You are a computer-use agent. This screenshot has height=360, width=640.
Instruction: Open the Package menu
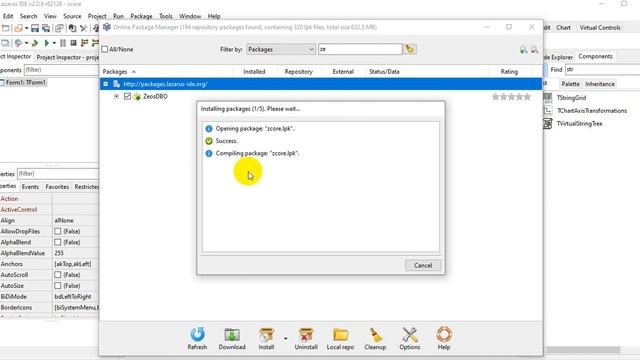point(141,16)
